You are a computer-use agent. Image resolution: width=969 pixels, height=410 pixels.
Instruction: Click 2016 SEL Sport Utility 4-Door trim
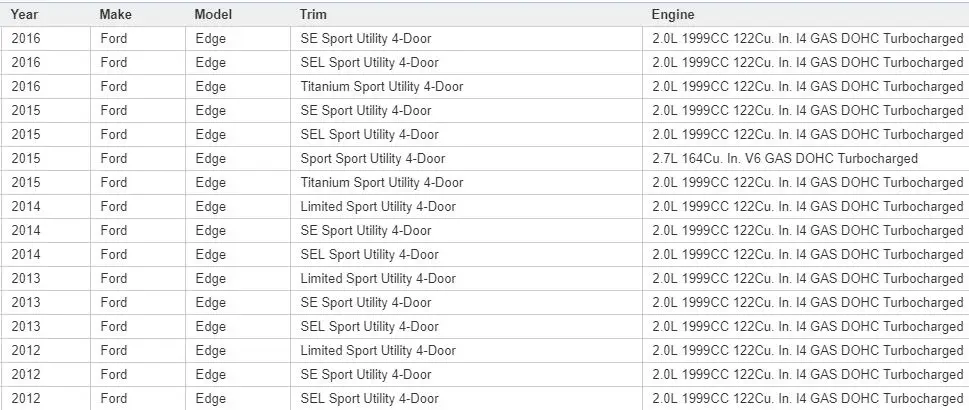pos(370,62)
